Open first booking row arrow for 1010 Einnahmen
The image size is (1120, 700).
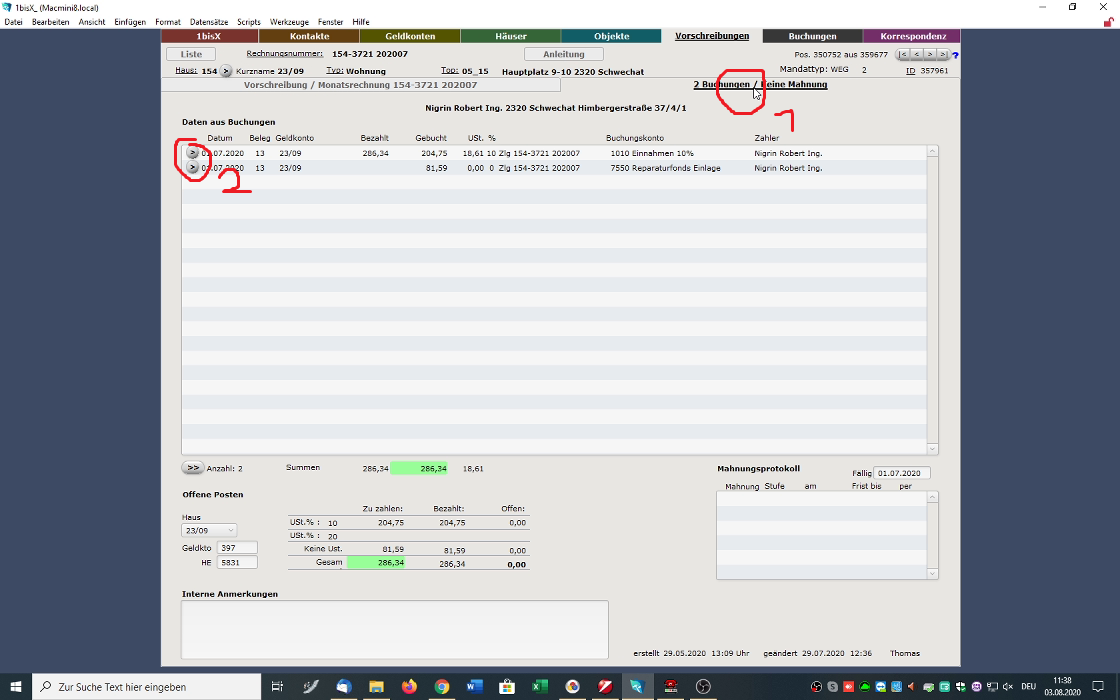point(192,153)
